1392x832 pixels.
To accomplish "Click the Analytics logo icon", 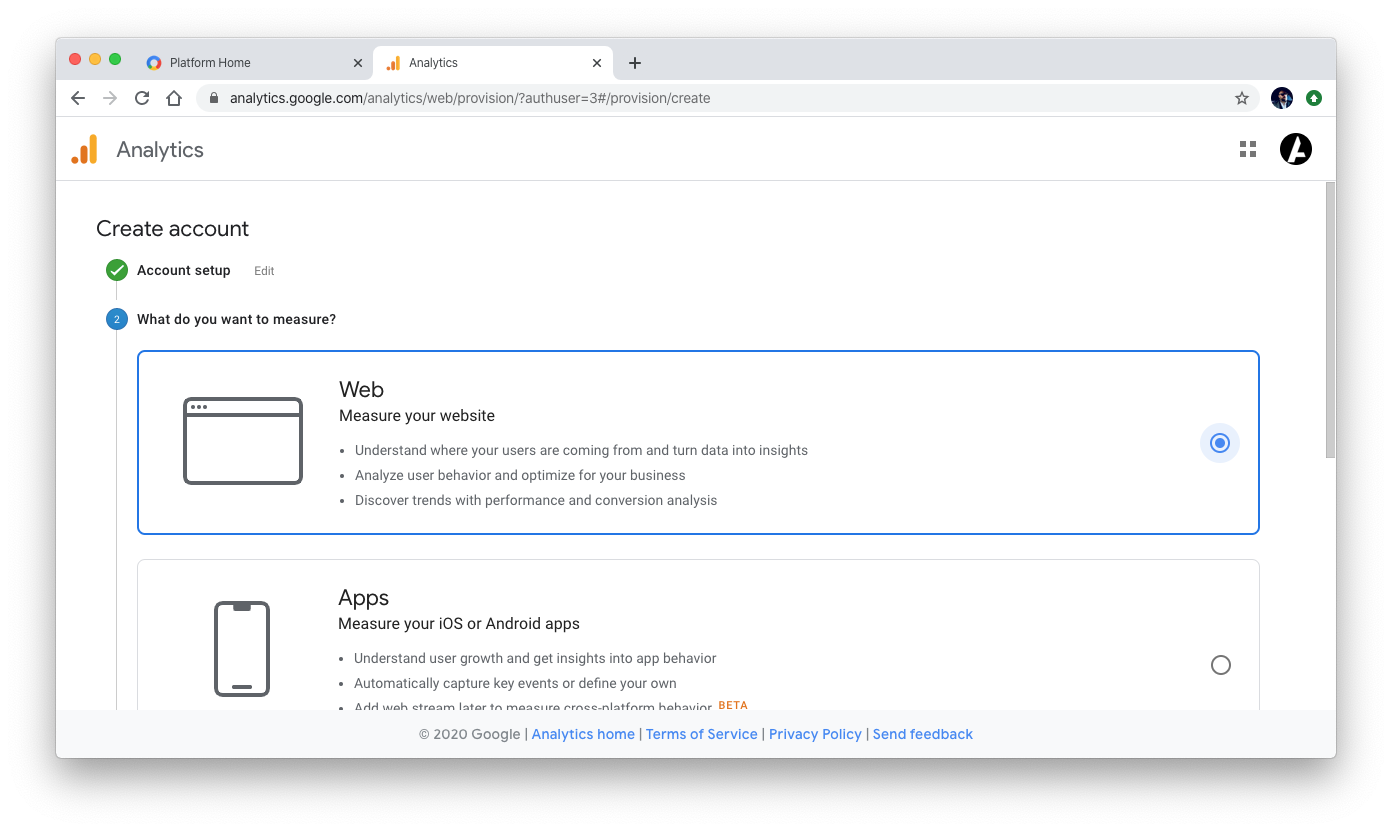I will [85, 149].
